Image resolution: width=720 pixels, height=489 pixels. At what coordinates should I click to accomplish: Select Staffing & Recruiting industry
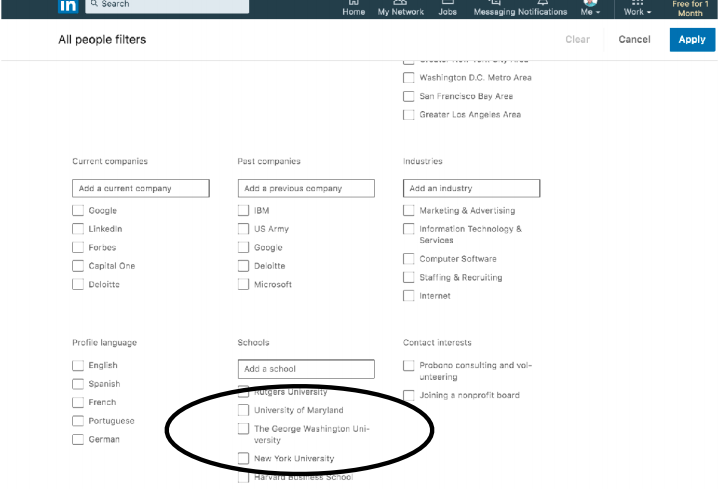pos(409,277)
